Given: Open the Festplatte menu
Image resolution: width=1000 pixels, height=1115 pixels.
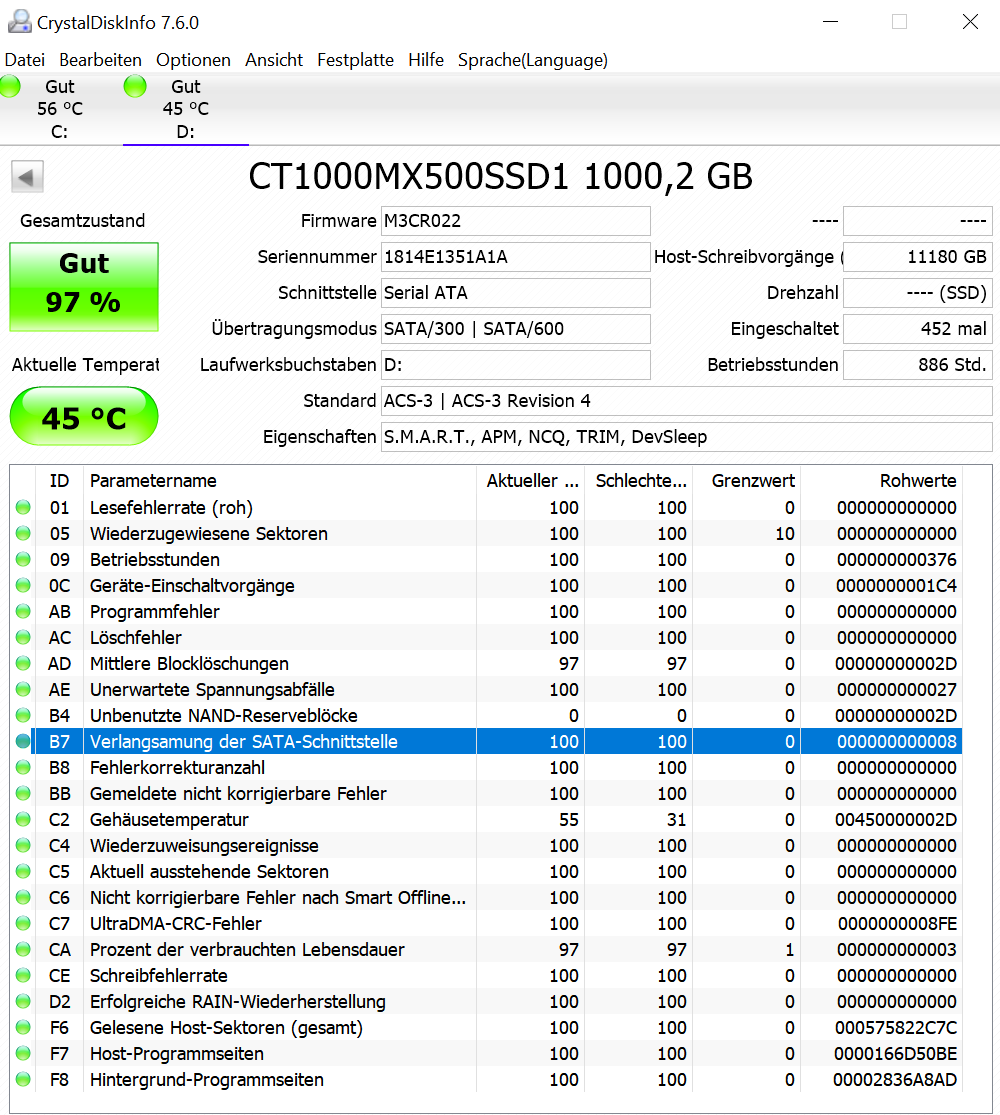Looking at the screenshot, I should (x=355, y=60).
